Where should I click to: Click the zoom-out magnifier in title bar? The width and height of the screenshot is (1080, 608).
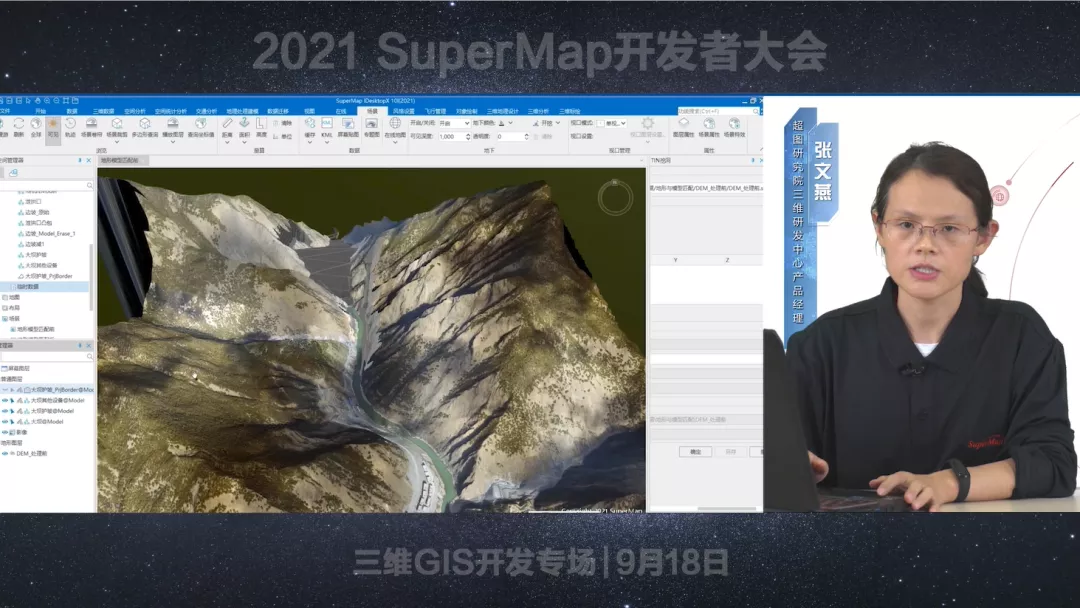tap(56, 101)
